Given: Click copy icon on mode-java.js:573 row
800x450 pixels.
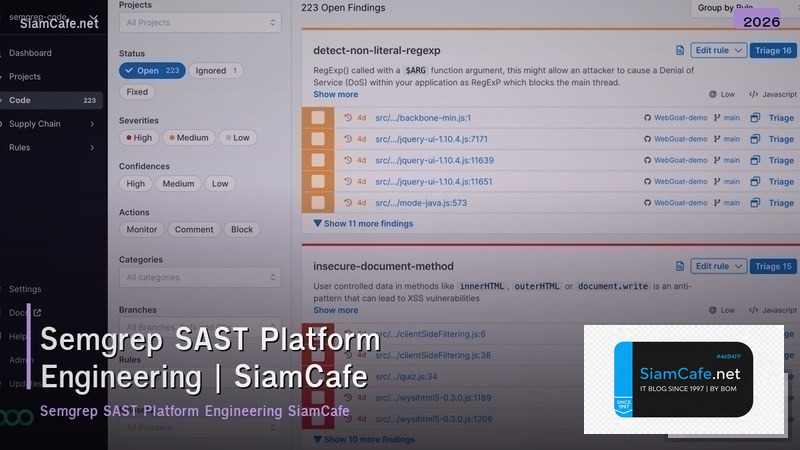Looking at the screenshot, I should 755,203.
